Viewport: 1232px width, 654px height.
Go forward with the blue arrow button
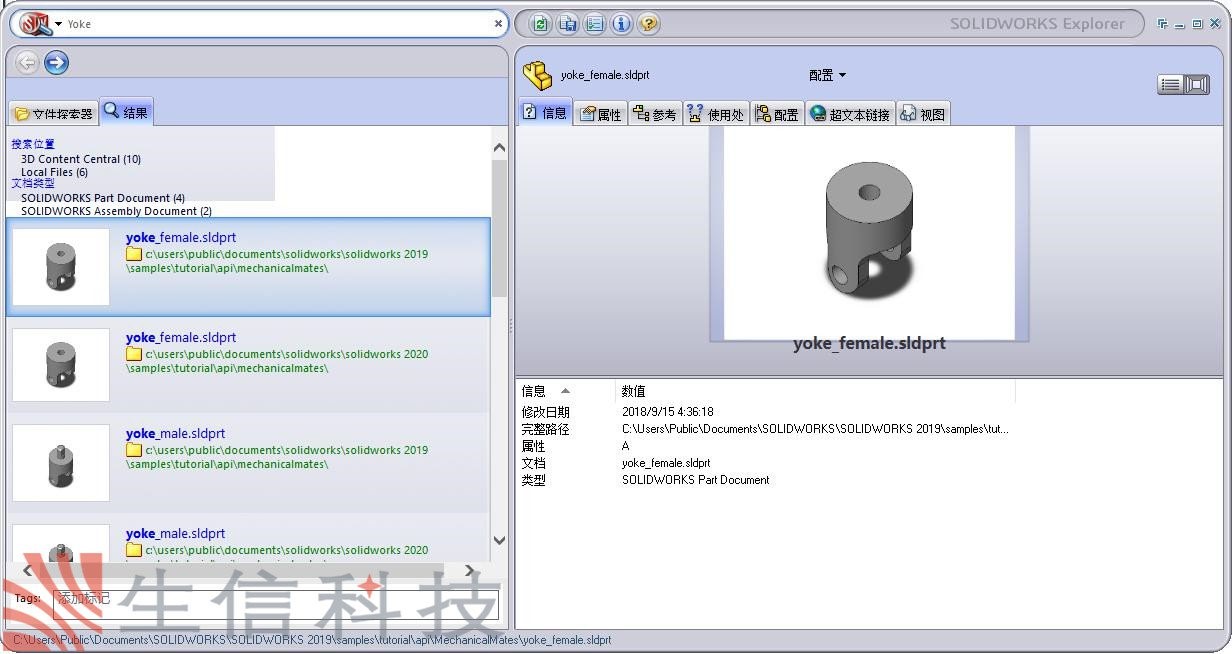[57, 63]
